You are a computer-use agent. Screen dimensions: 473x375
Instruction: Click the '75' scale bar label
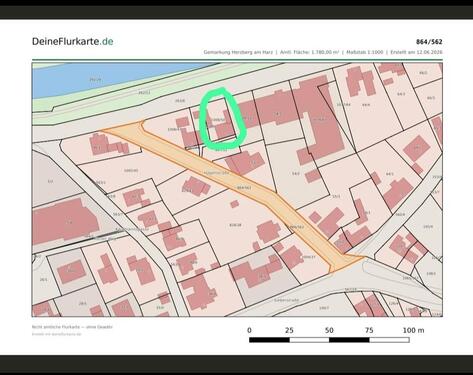[369, 330]
